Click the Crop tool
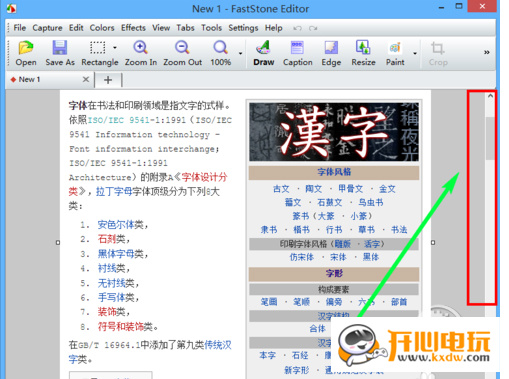This screenshot has height=379, width=509. [x=438, y=53]
